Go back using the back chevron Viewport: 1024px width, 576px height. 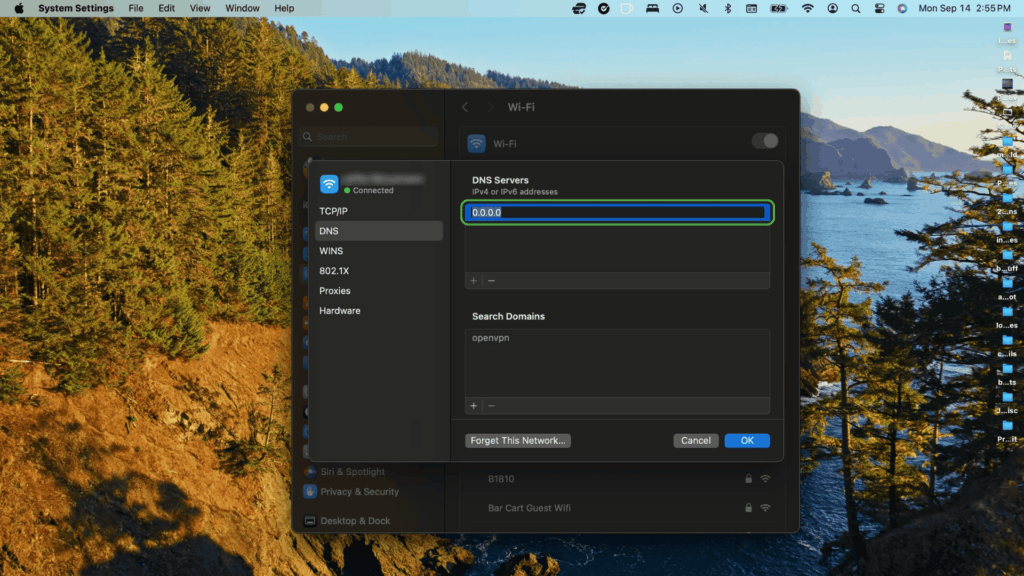(465, 107)
